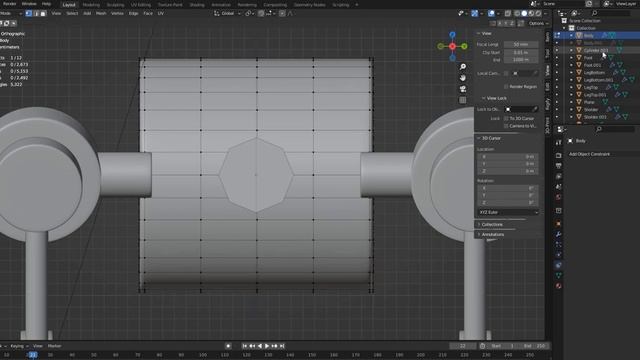Open the View Layer properties tab icon

coord(558,176)
